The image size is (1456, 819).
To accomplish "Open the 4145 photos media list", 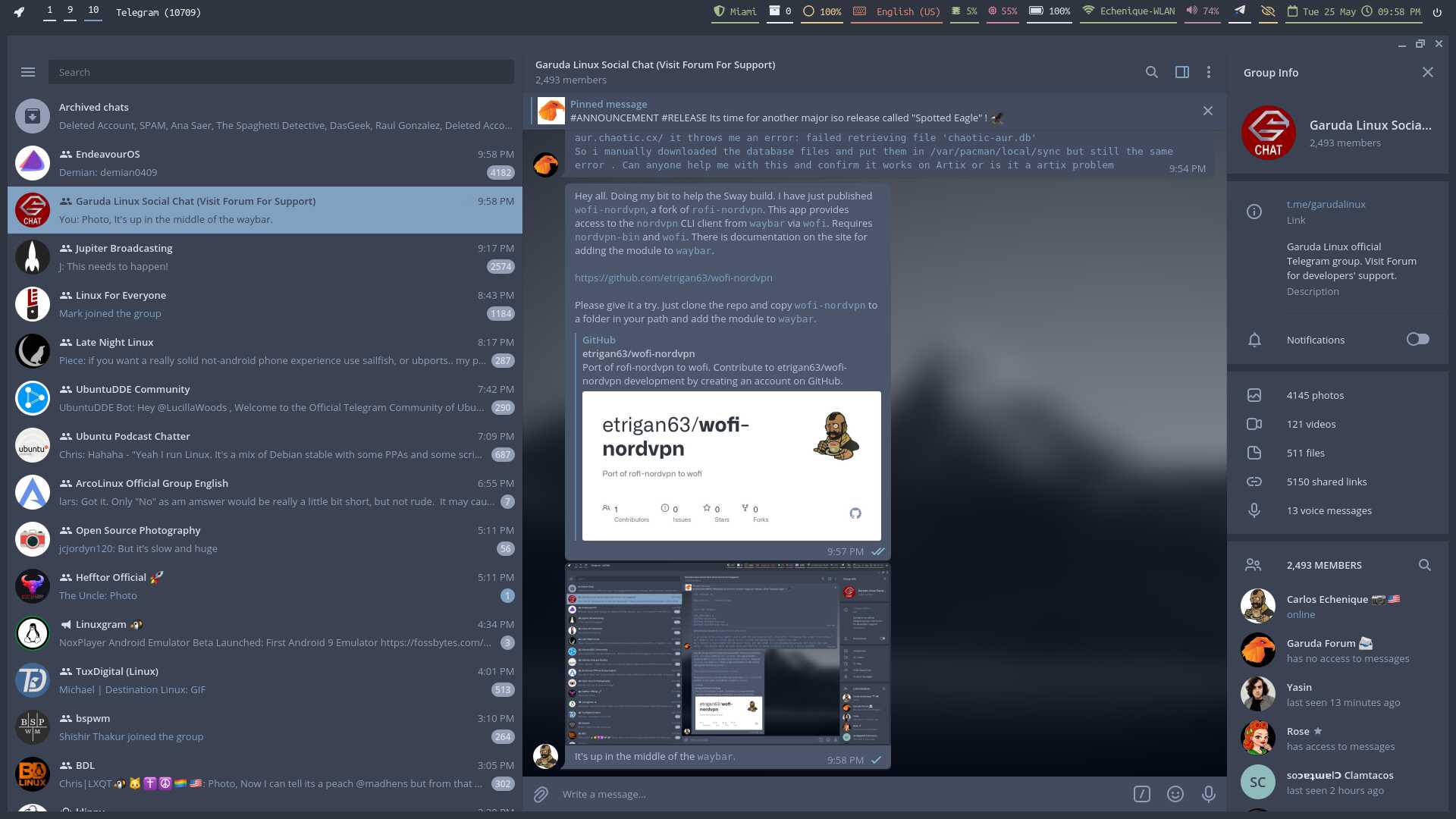I will [1338, 395].
